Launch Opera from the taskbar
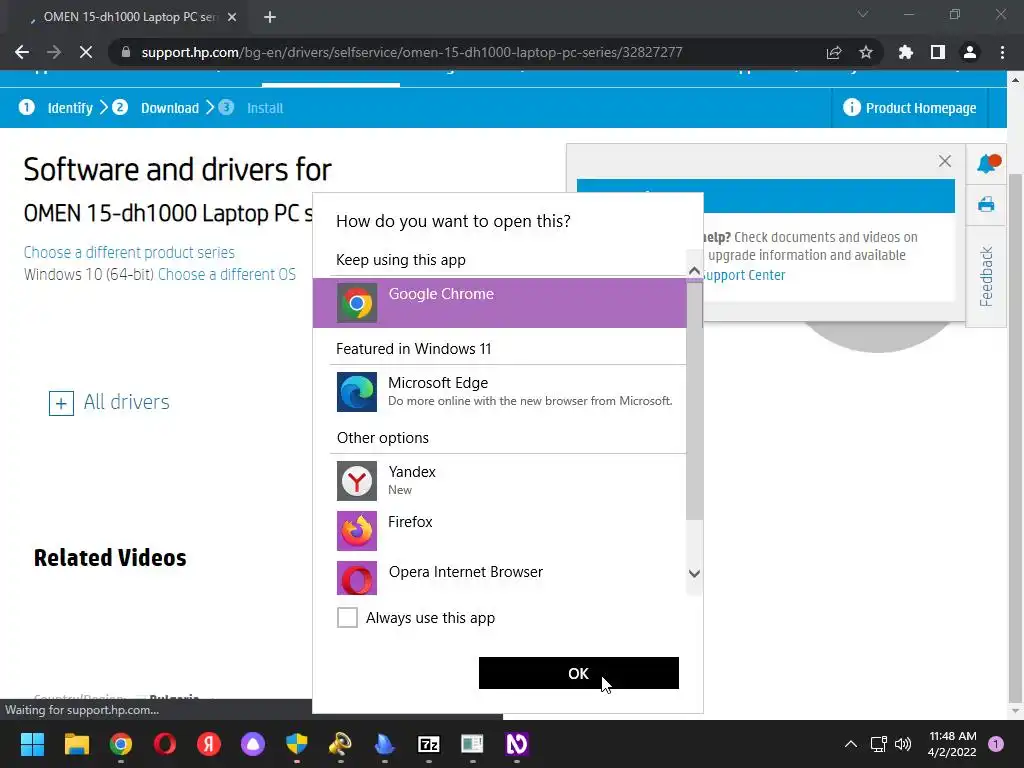The width and height of the screenshot is (1024, 768). (165, 744)
